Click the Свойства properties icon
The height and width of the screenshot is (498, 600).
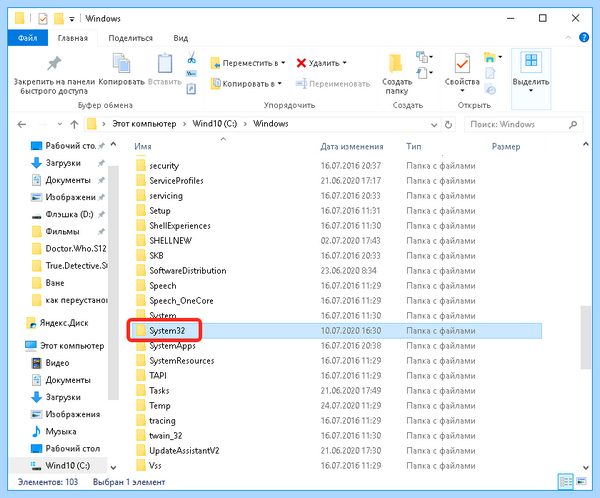[x=462, y=63]
